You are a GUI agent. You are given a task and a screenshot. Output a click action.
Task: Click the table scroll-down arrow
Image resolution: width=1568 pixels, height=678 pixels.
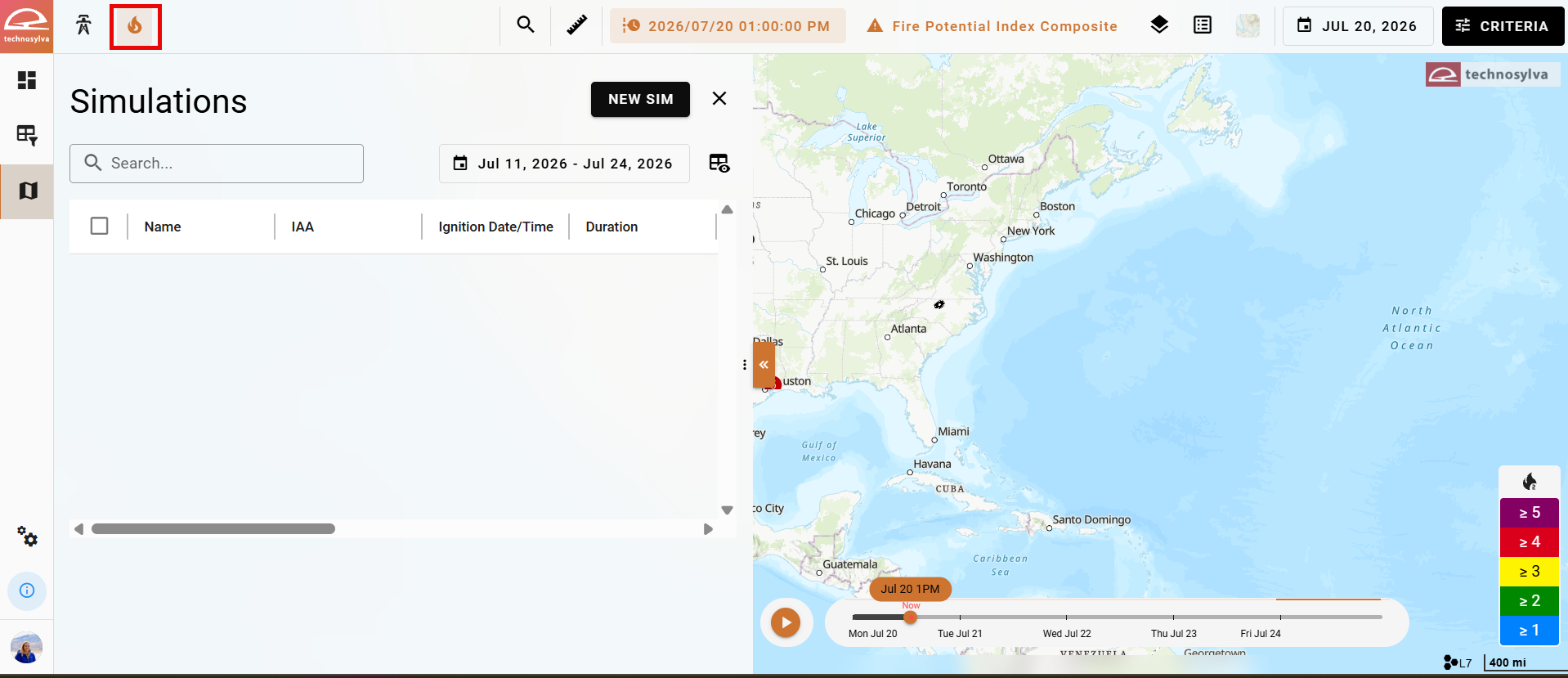point(727,510)
